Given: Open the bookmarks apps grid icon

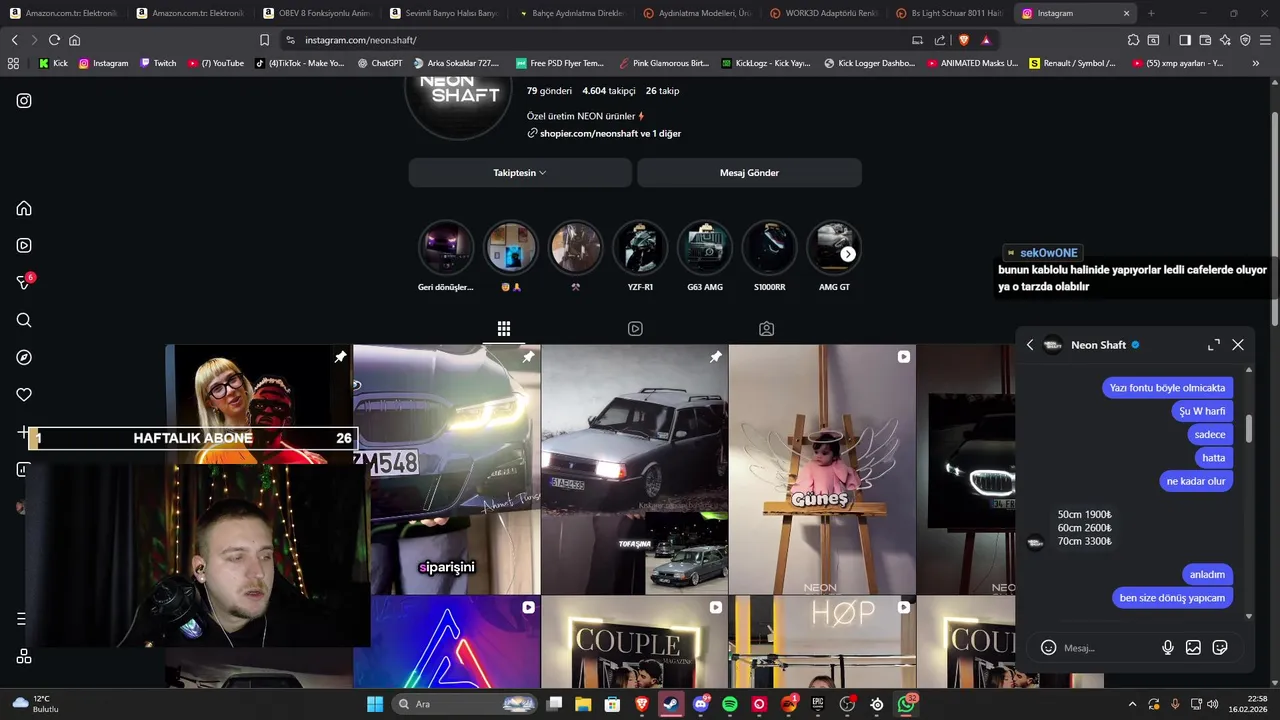Looking at the screenshot, I should pyautogui.click(x=13, y=63).
